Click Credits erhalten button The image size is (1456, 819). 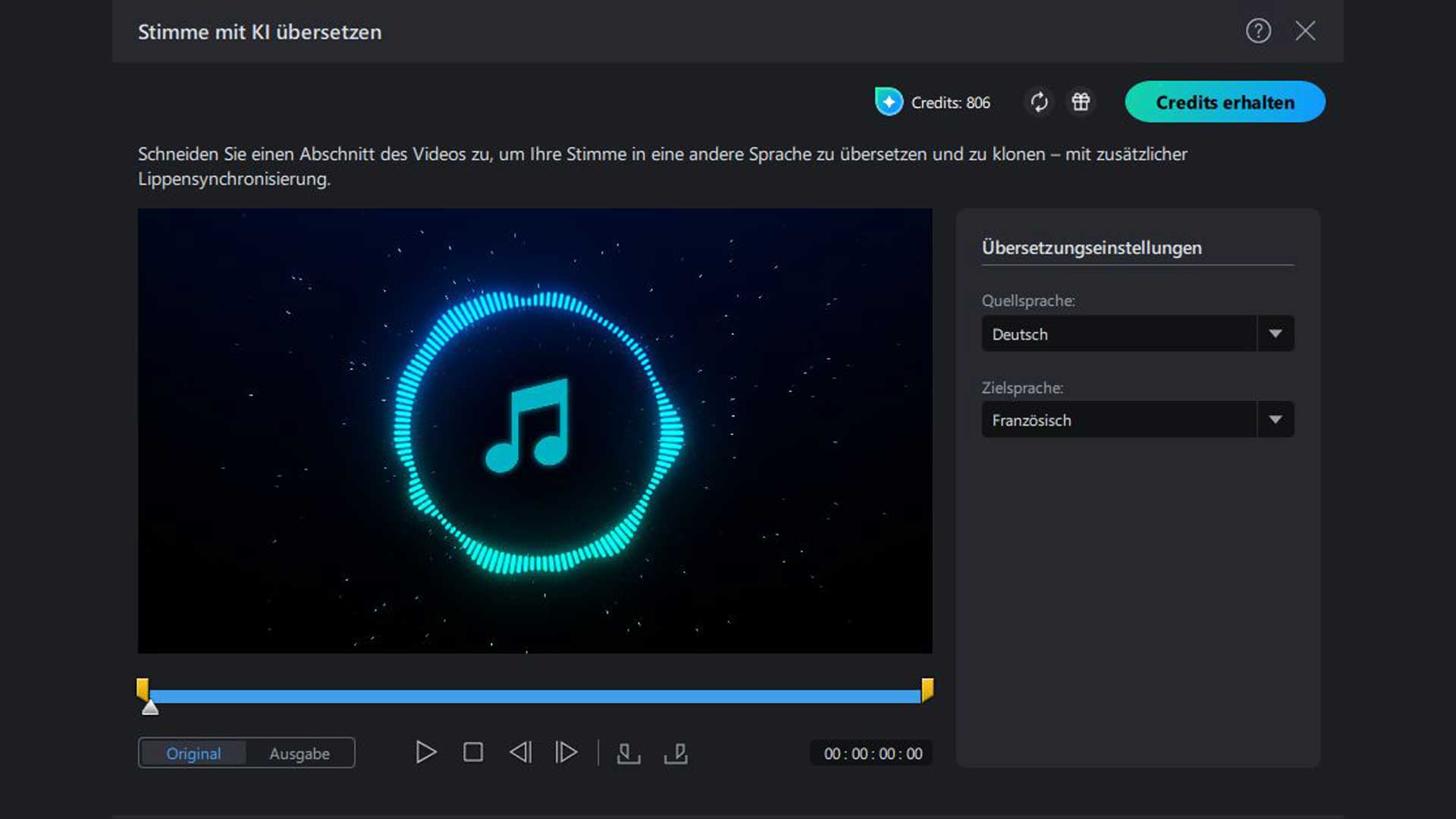[1225, 102]
